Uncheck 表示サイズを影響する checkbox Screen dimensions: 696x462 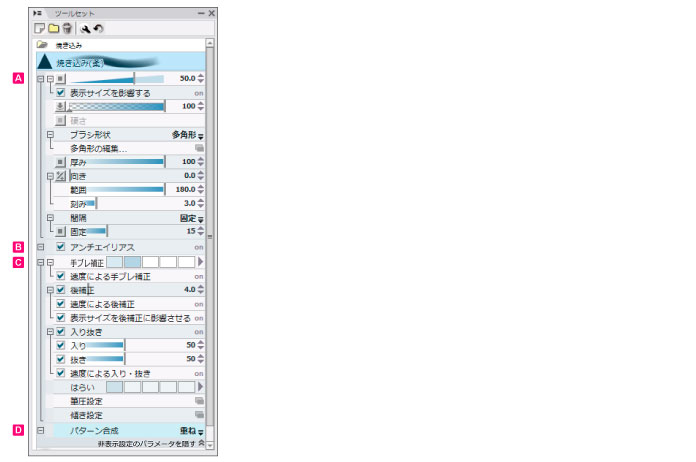click(x=61, y=92)
